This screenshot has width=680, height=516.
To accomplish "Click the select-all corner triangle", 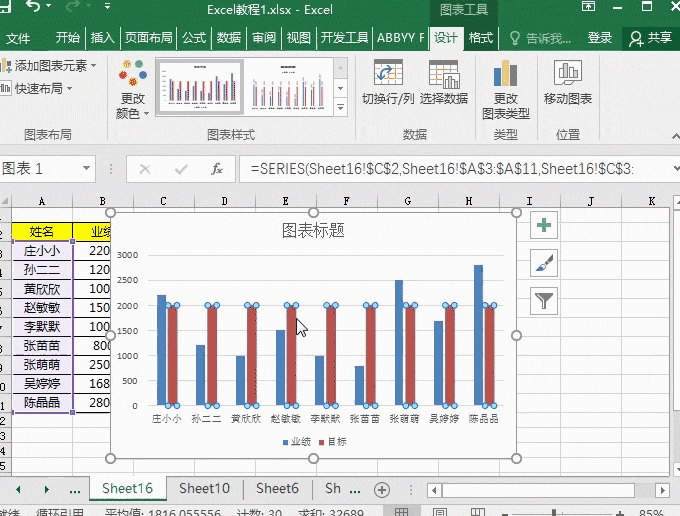I will pos(5,201).
